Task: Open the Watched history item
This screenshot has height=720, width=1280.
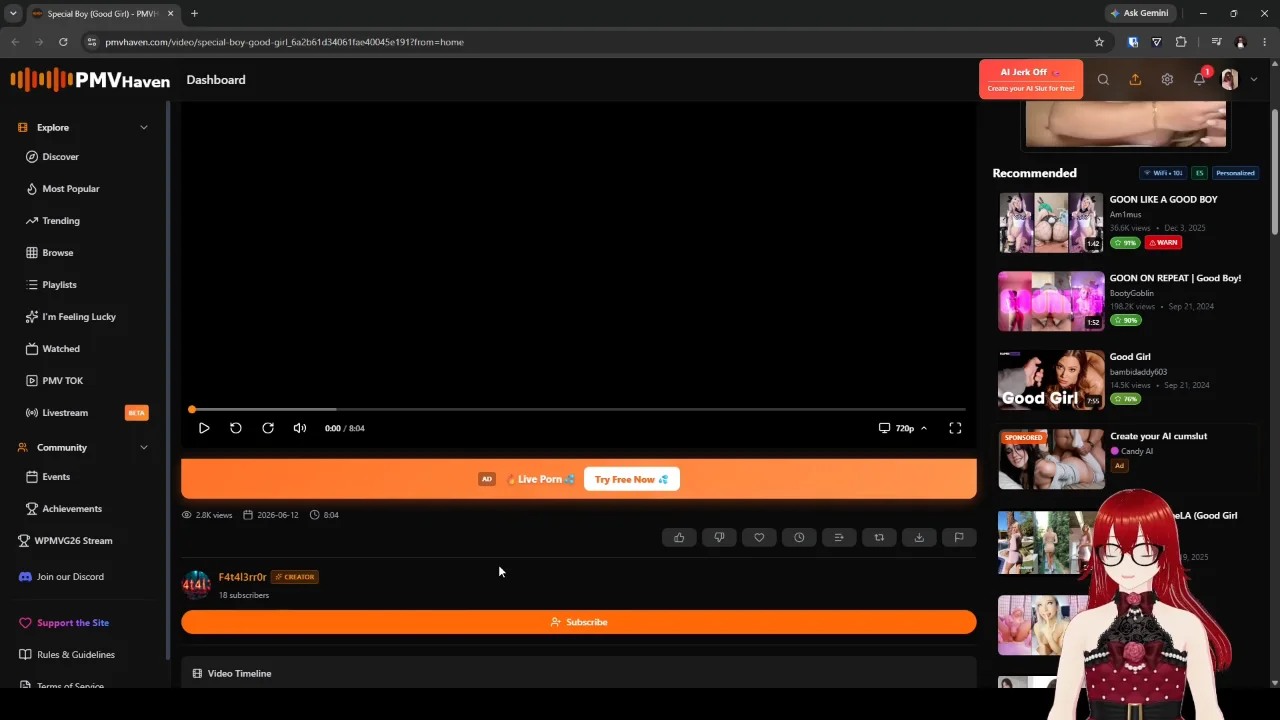Action: (x=60, y=349)
